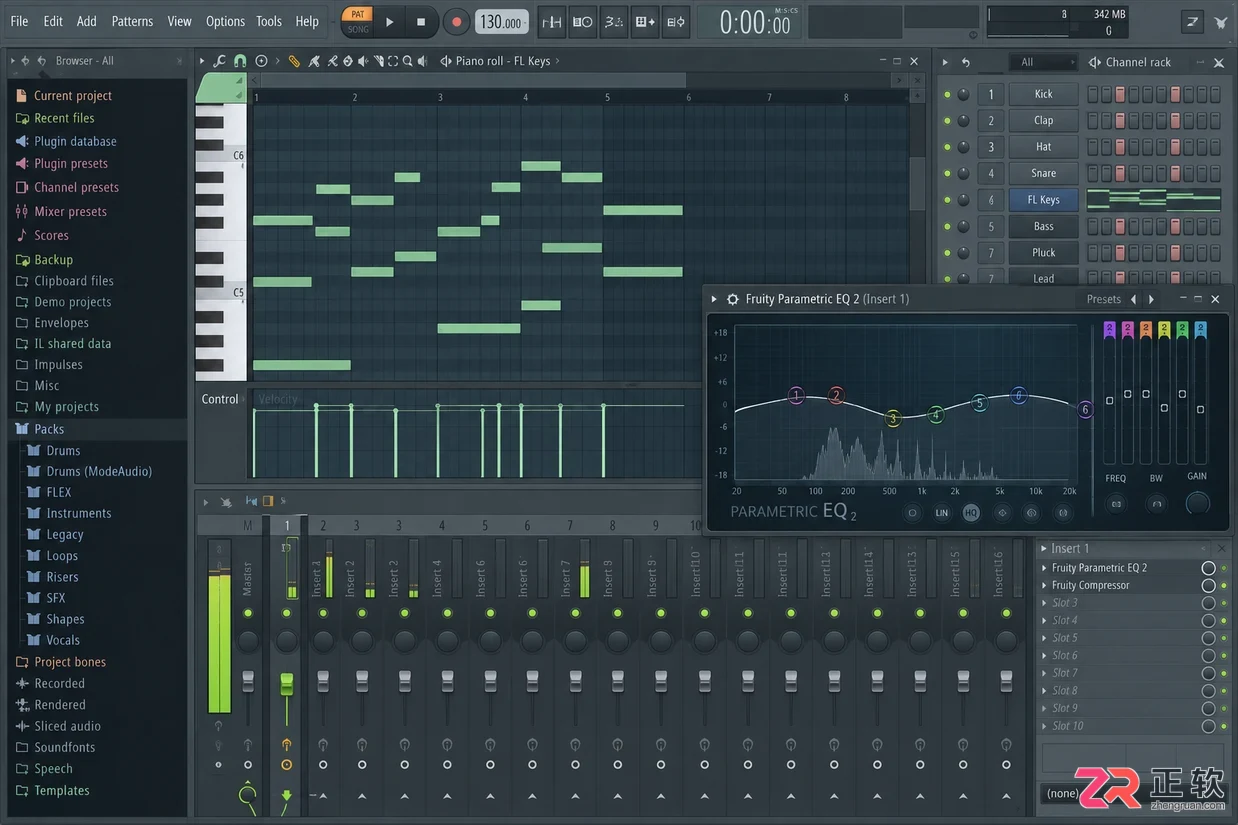Open Mixer presets in the Browser

click(70, 211)
